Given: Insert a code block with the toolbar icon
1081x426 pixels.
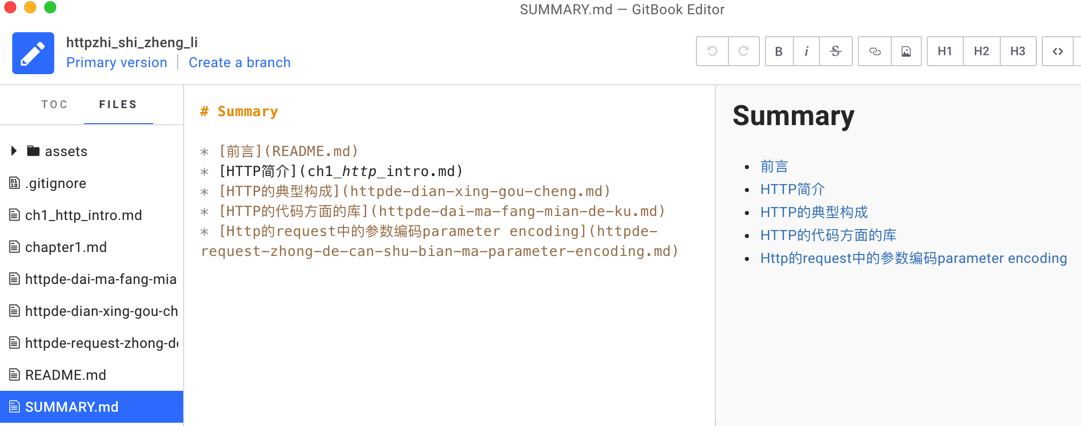Looking at the screenshot, I should coord(1058,52).
